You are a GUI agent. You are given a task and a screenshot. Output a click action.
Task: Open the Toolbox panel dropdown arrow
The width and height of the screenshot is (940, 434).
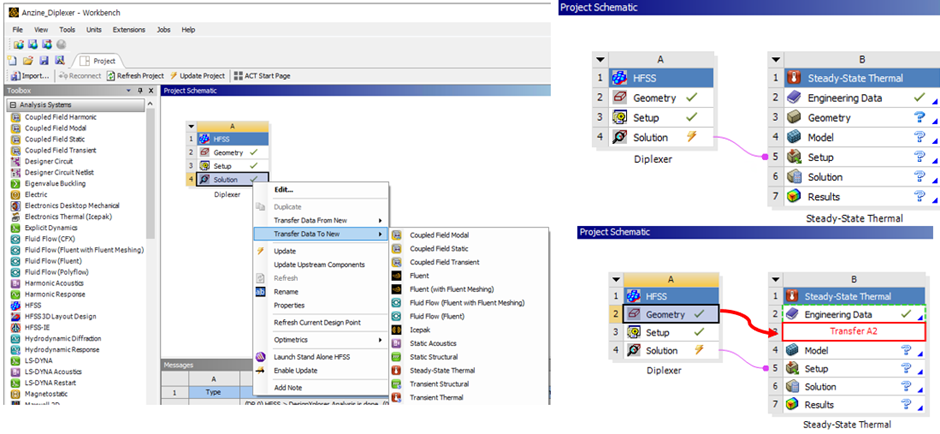[128, 91]
